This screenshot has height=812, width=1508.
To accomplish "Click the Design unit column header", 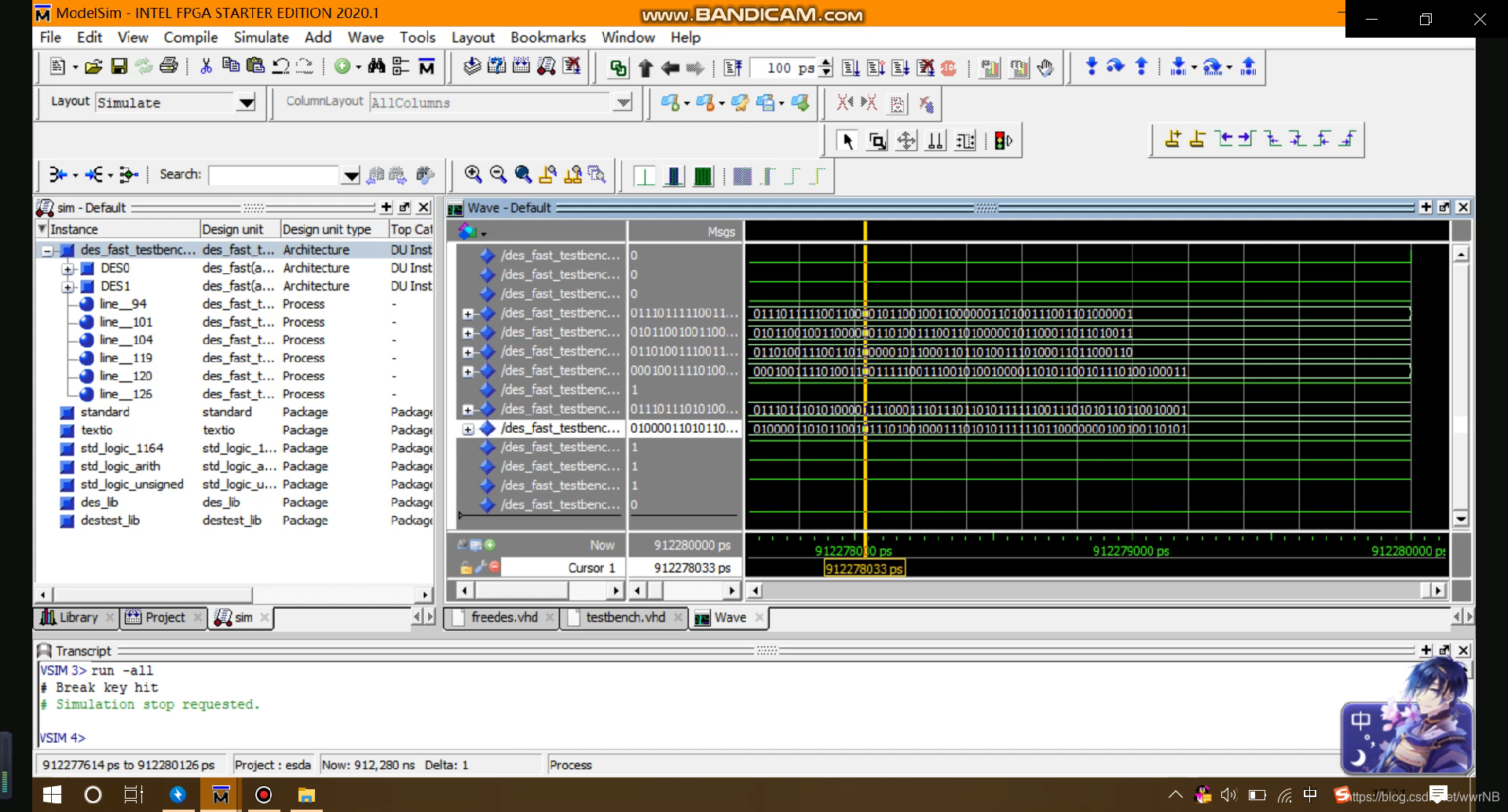I will pos(239,229).
